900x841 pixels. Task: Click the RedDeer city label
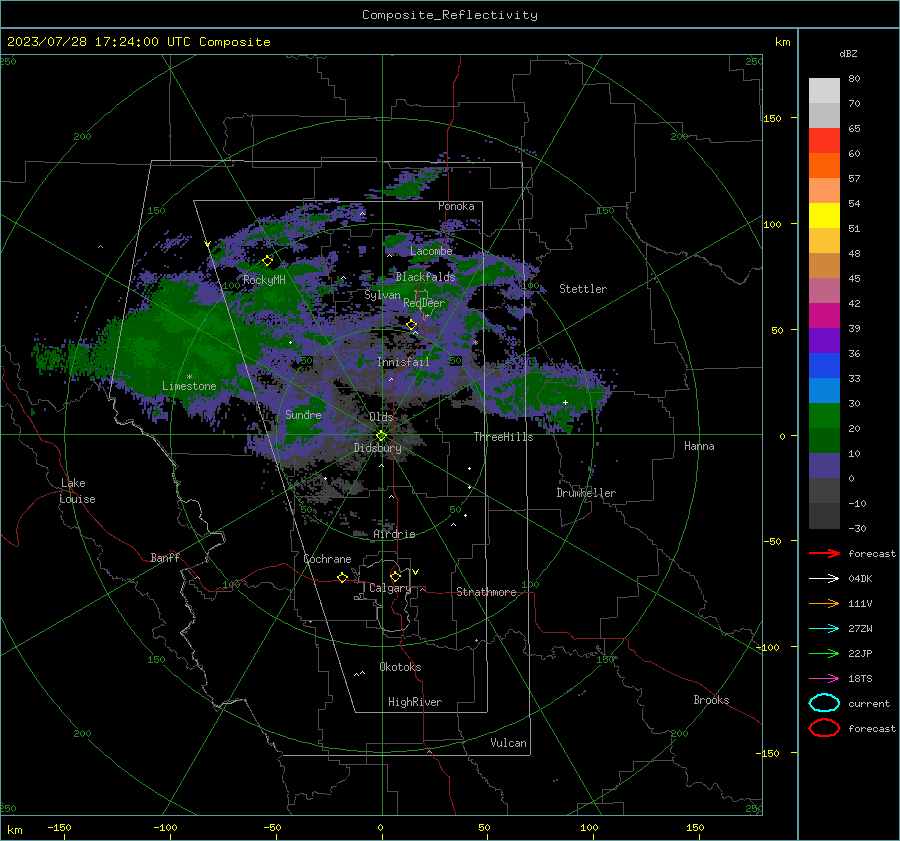424,303
